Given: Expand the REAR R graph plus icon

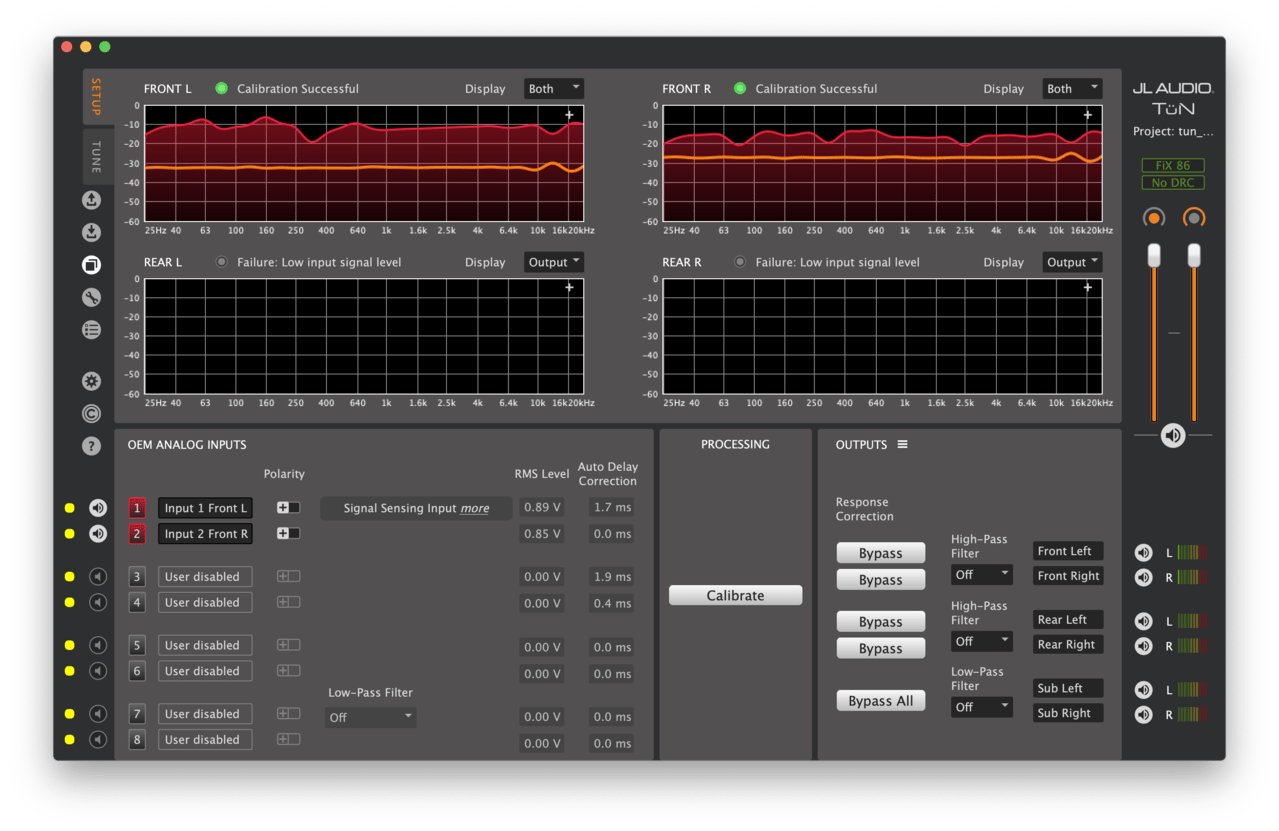Looking at the screenshot, I should pos(1088,288).
